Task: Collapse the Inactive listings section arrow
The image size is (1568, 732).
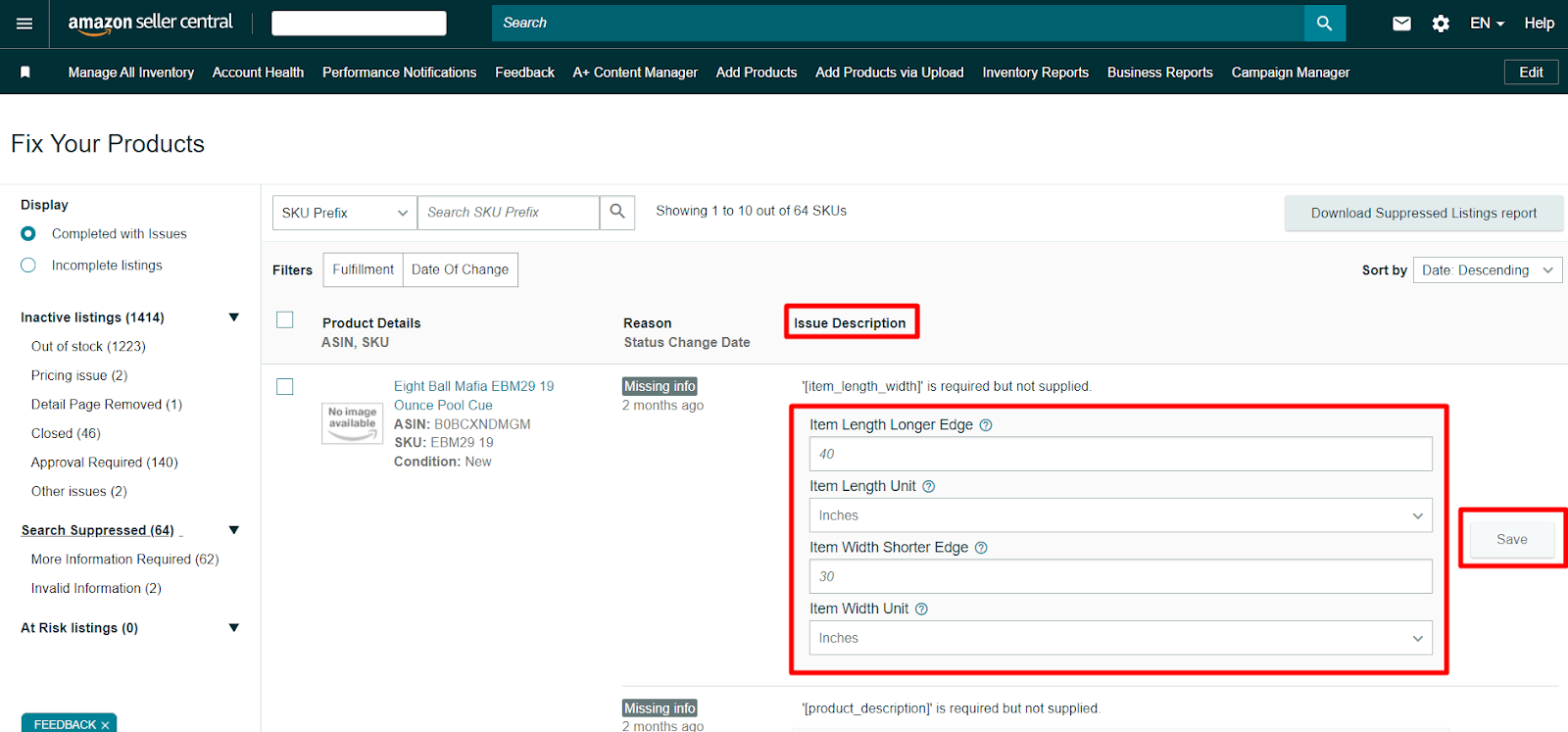Action: pyautogui.click(x=233, y=317)
